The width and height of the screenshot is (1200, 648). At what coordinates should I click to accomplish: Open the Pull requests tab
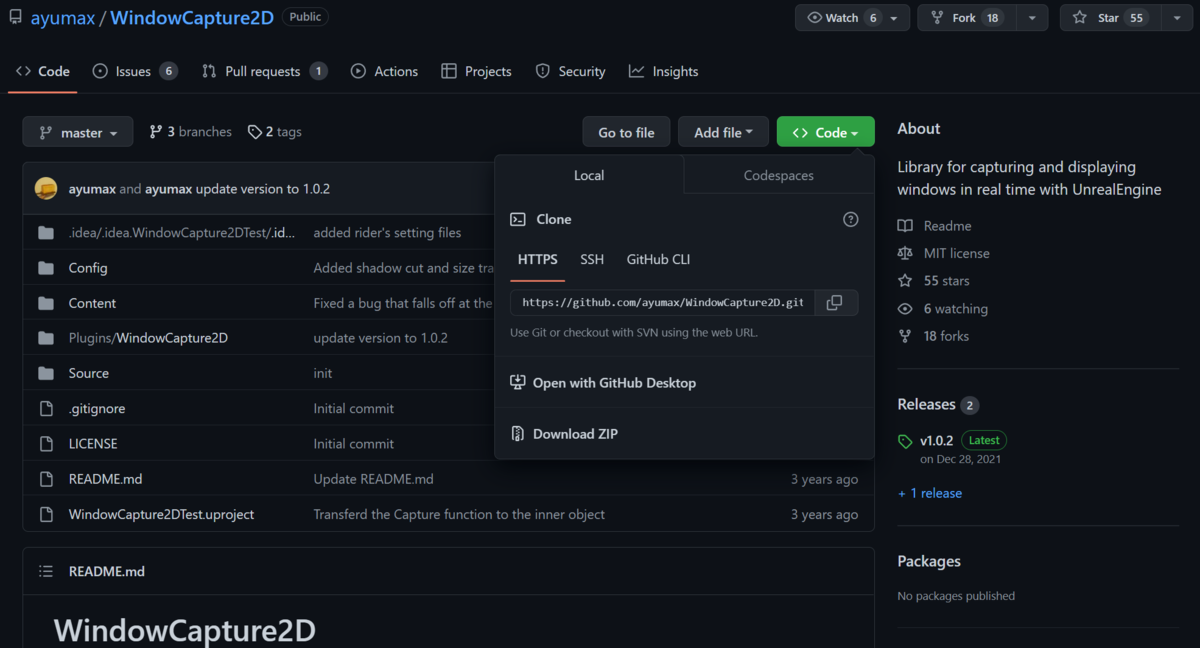[264, 71]
